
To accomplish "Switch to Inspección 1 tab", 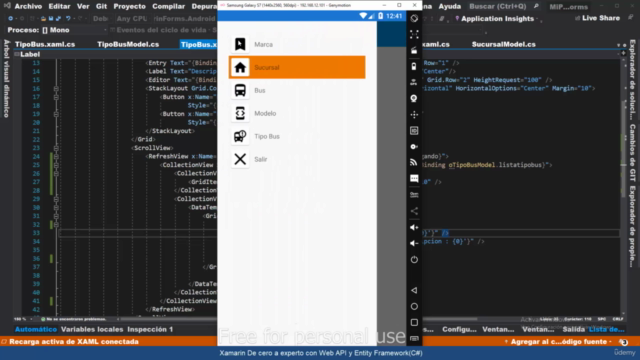I will coord(150,329).
